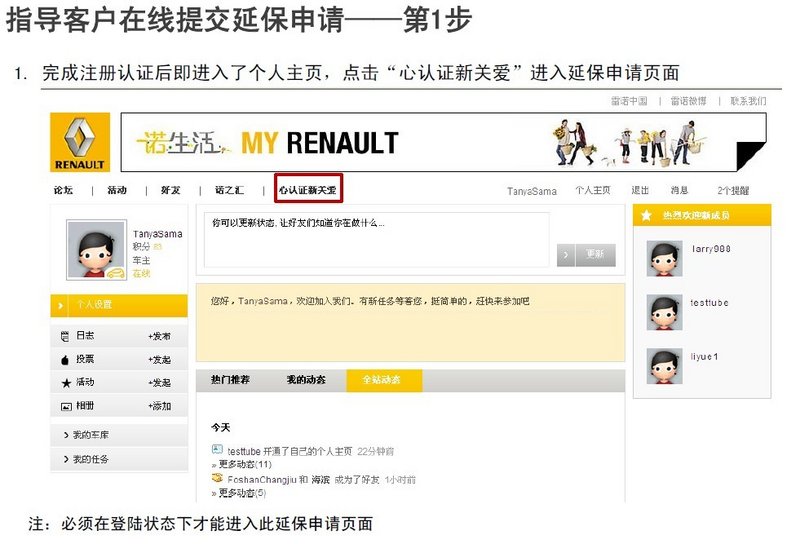This screenshot has width=800, height=544.
Task: Click the TanyaSama profile avatar
Action: [x=96, y=250]
